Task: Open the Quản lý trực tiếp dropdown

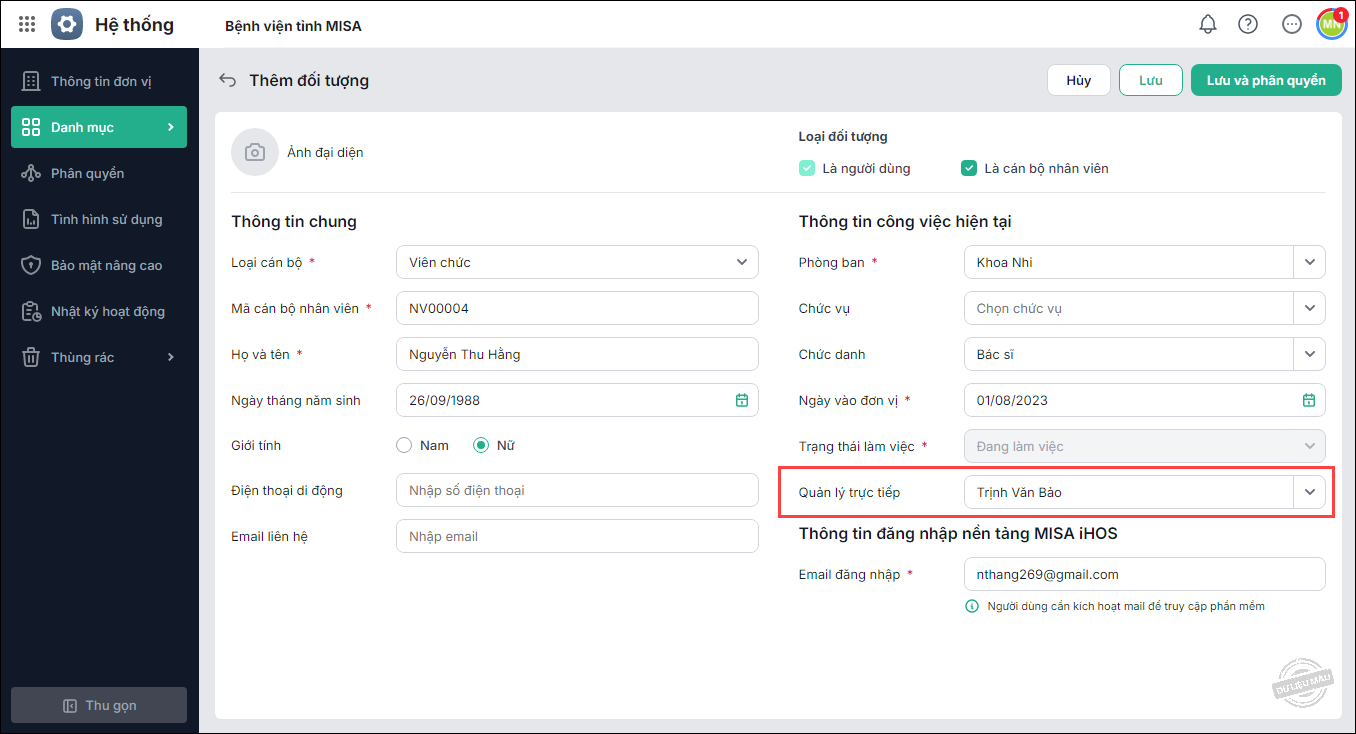Action: pyautogui.click(x=1309, y=492)
